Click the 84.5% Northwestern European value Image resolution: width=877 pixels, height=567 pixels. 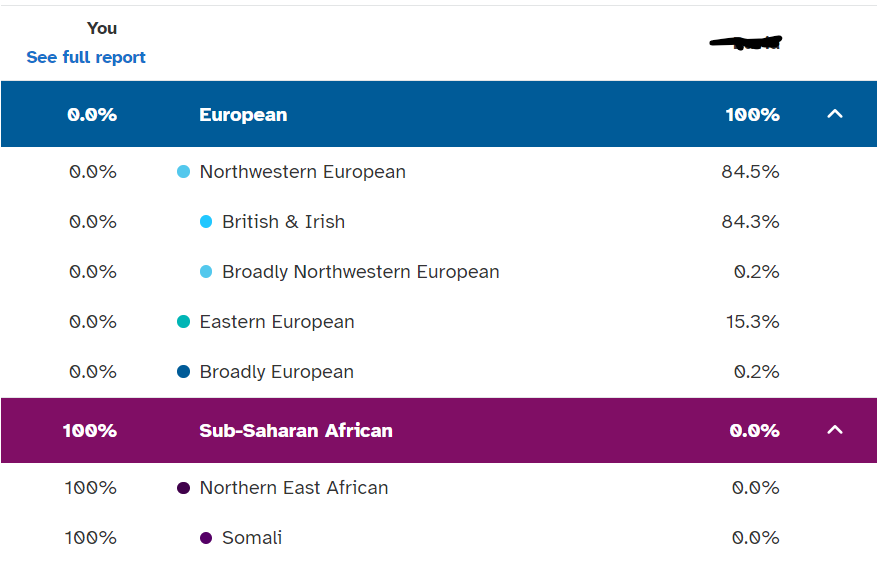point(750,172)
